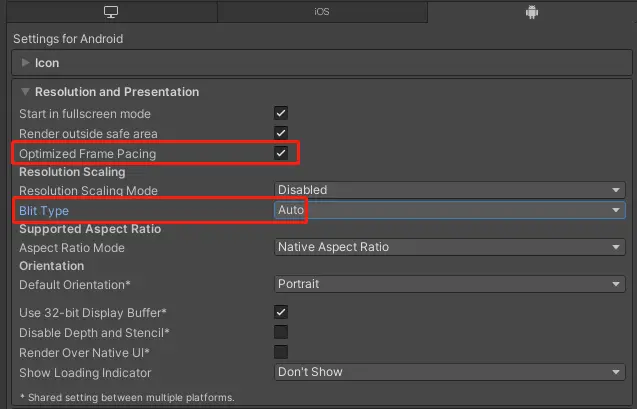Screen dimensions: 637x409
Task: Disable Optimized Frame Pacing checkbox
Action: pos(281,153)
